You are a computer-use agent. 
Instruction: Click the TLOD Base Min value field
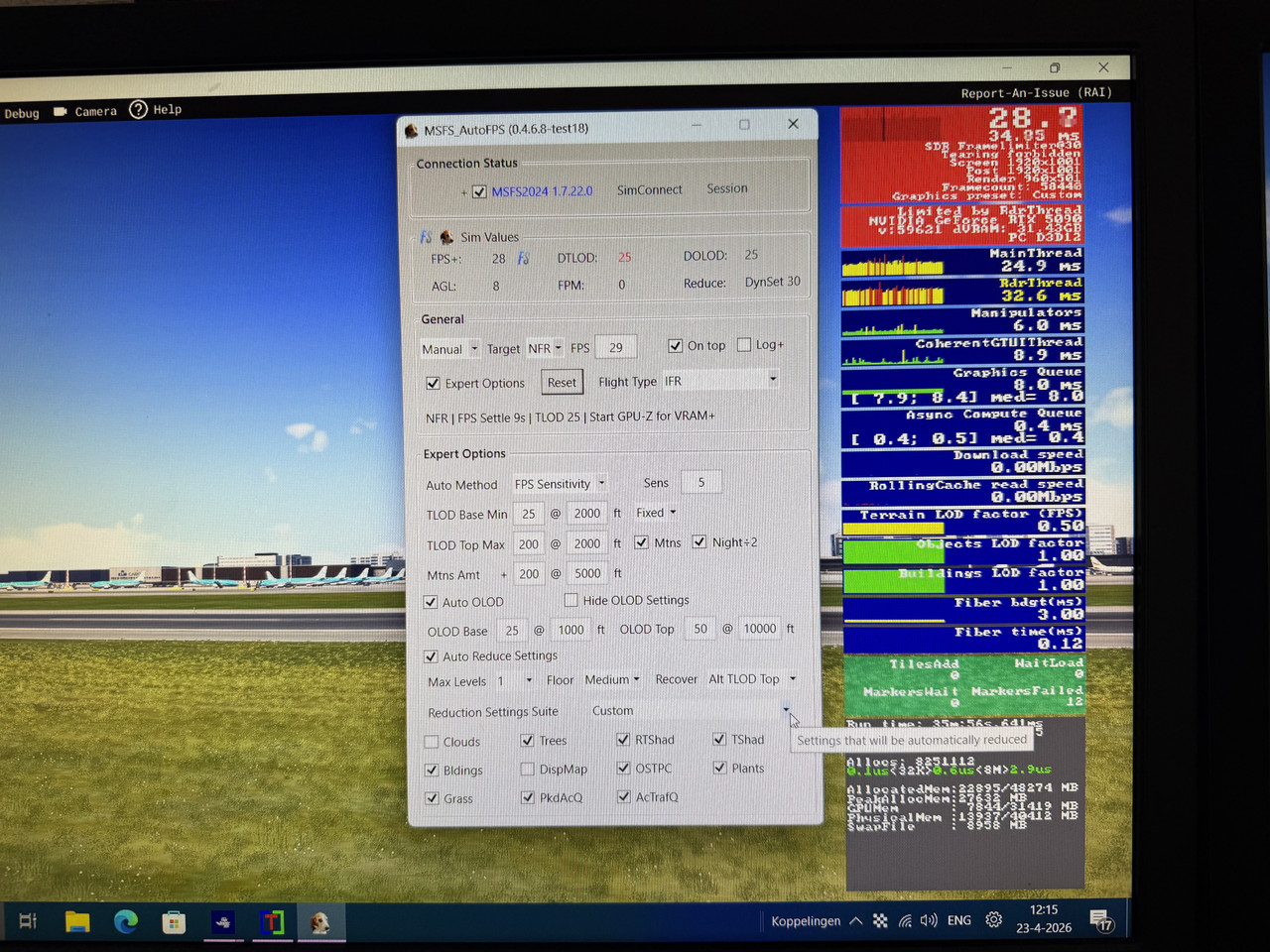529,514
